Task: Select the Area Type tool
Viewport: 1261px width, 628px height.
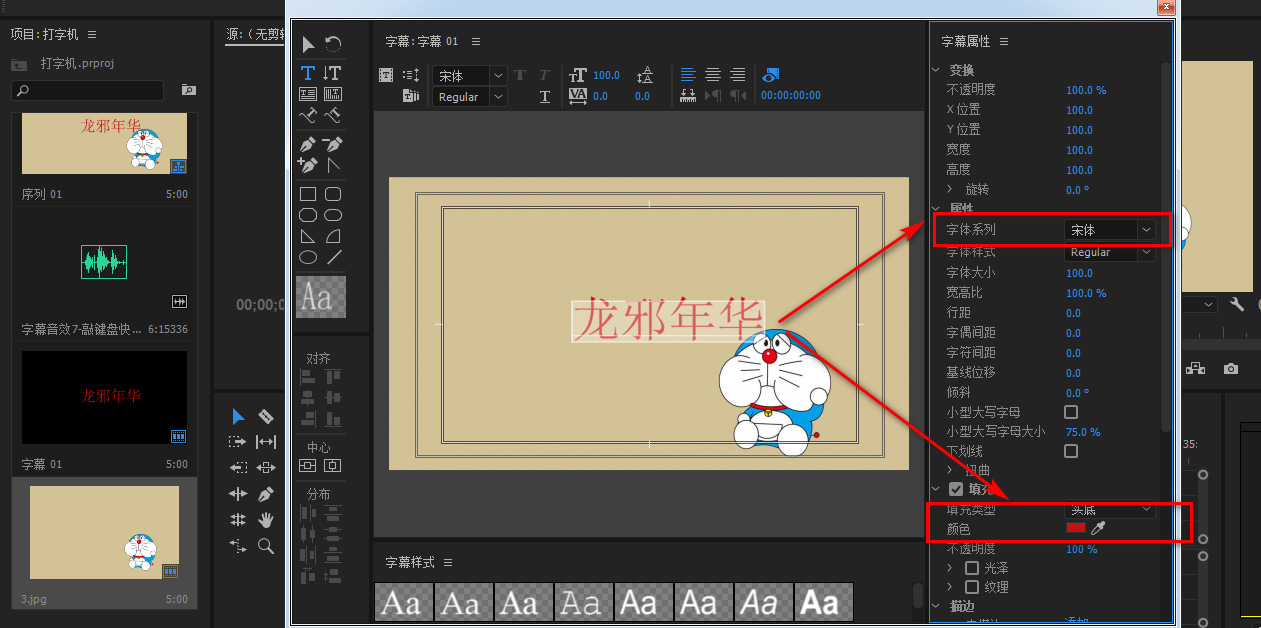Action: [x=309, y=95]
